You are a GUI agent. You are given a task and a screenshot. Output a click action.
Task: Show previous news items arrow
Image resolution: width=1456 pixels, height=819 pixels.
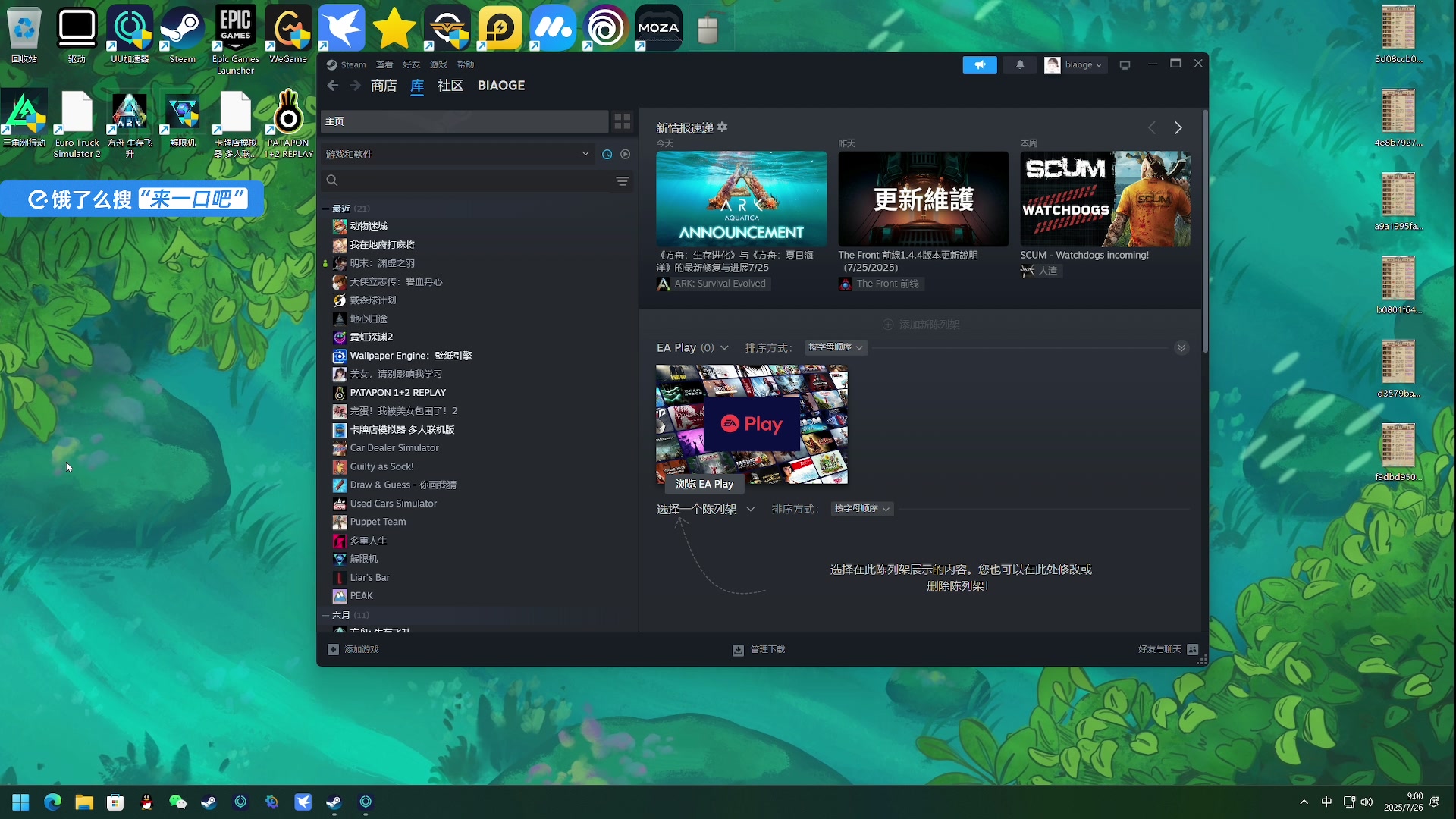1152,127
